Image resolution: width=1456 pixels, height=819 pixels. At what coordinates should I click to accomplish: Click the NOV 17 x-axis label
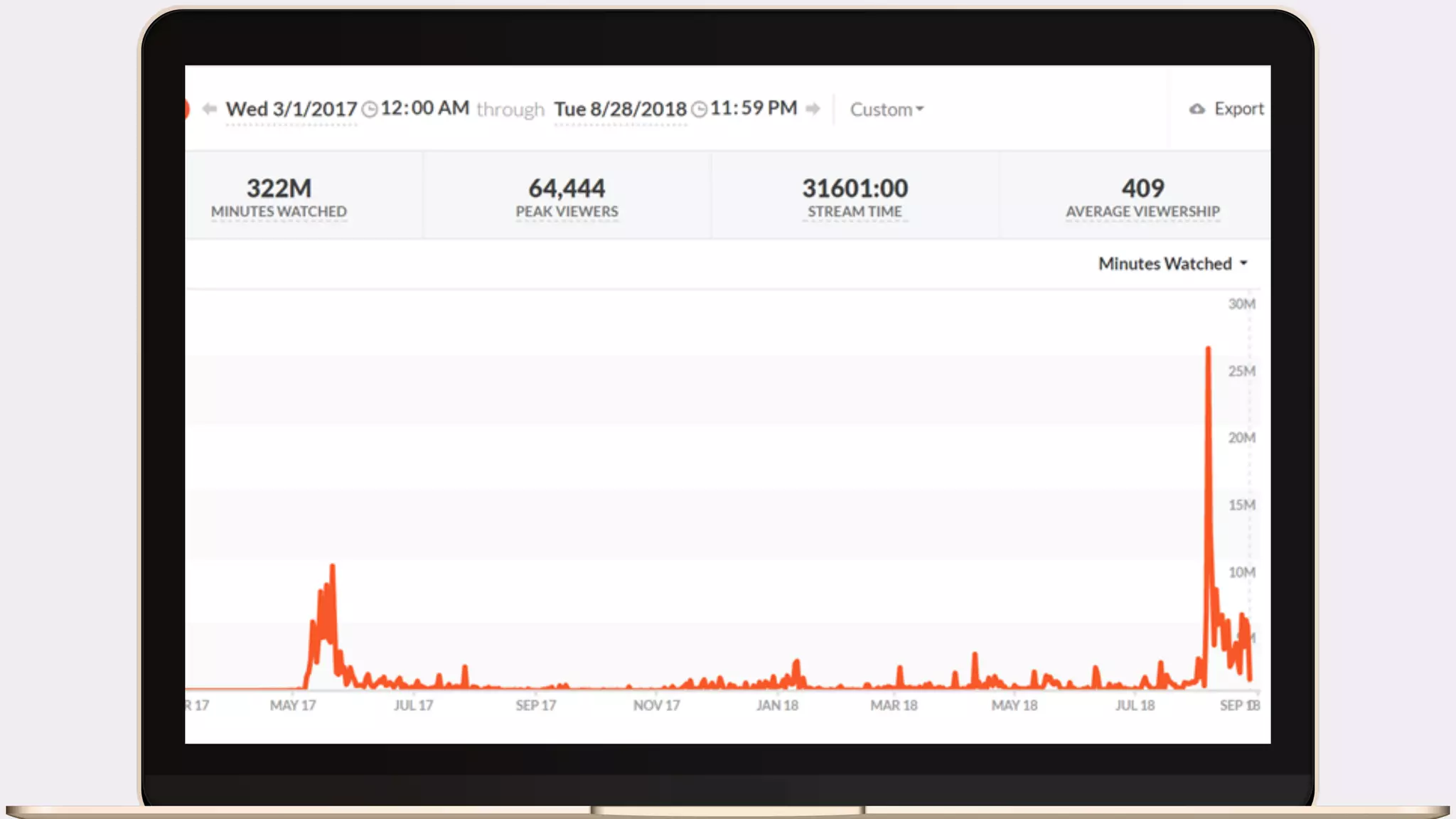coord(656,705)
